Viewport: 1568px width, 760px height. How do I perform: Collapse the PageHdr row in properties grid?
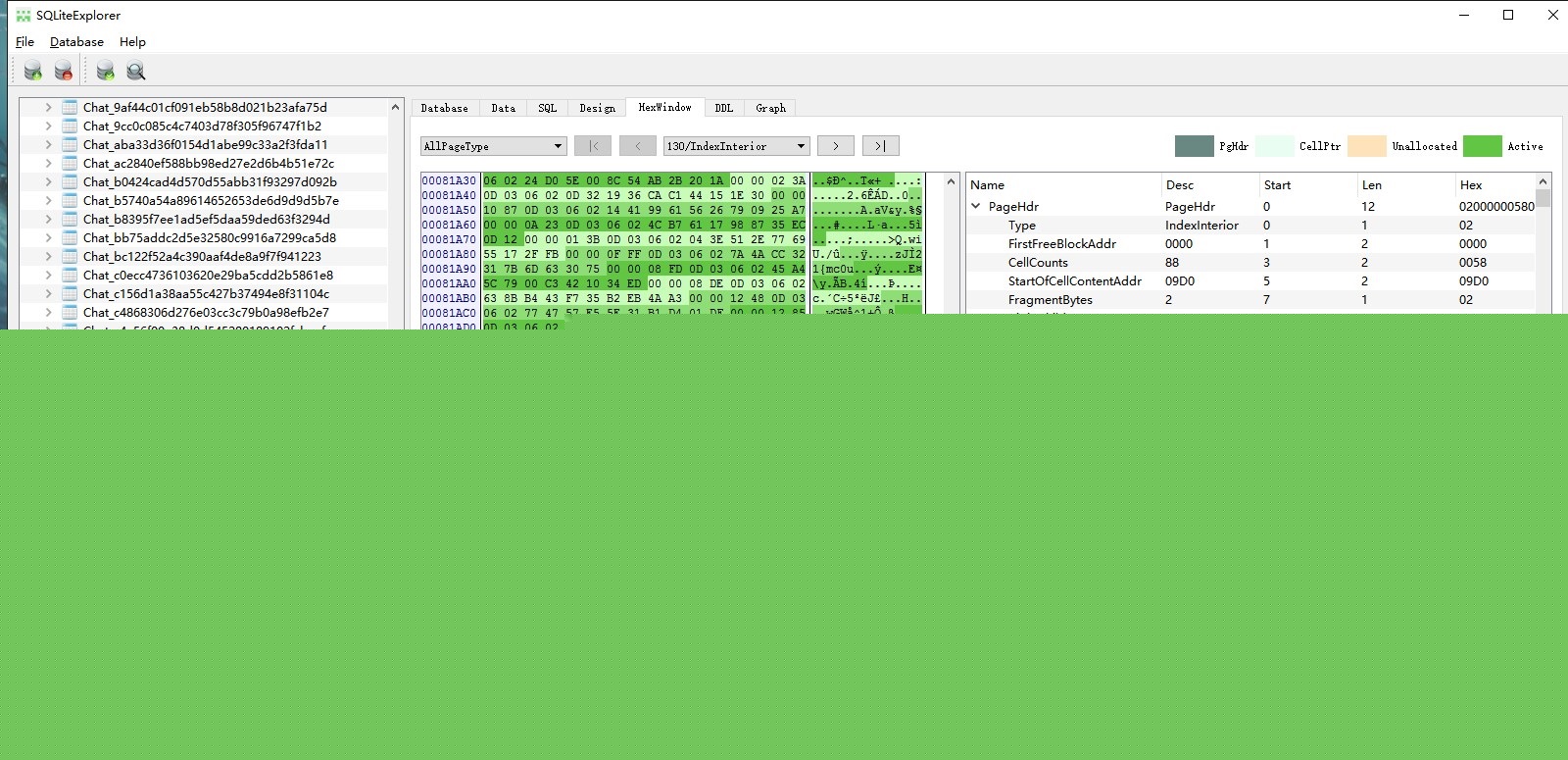976,207
